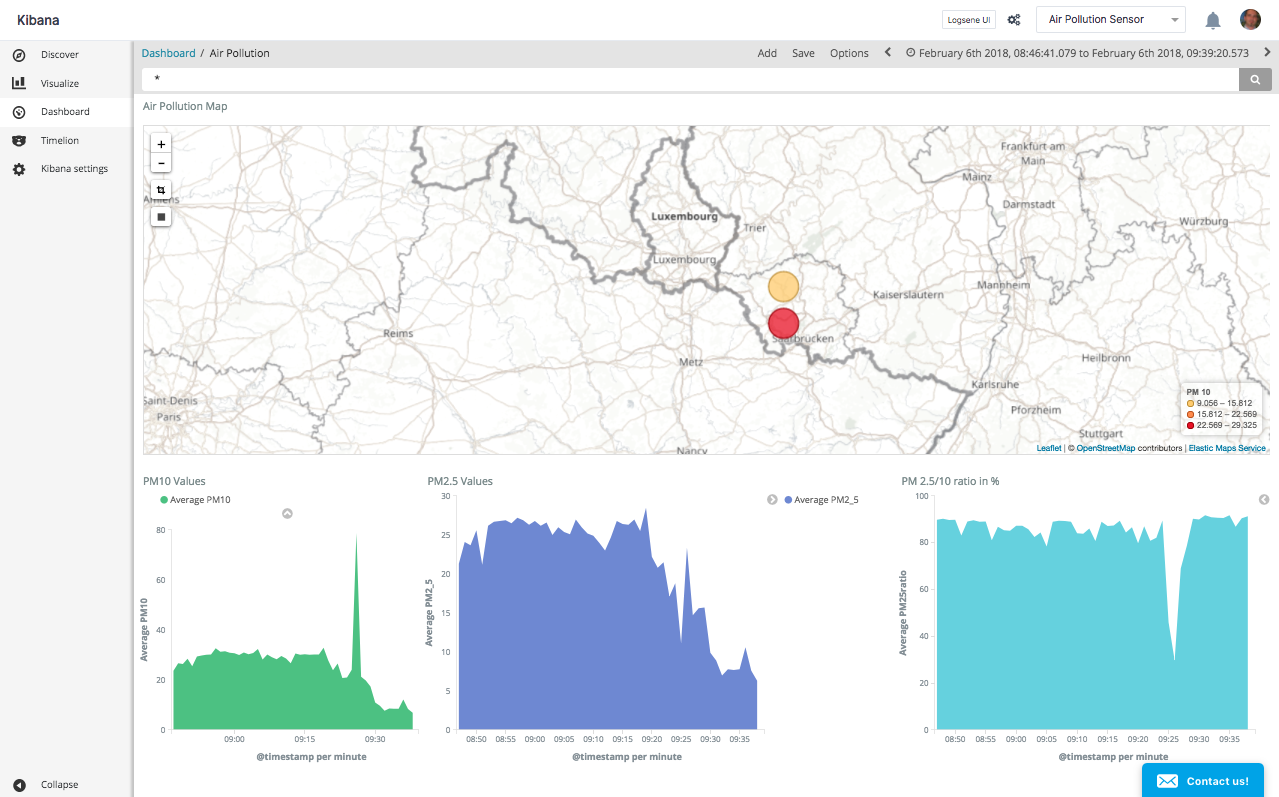Click the Collapse label
The height and width of the screenshot is (797, 1279).
[x=59, y=785]
